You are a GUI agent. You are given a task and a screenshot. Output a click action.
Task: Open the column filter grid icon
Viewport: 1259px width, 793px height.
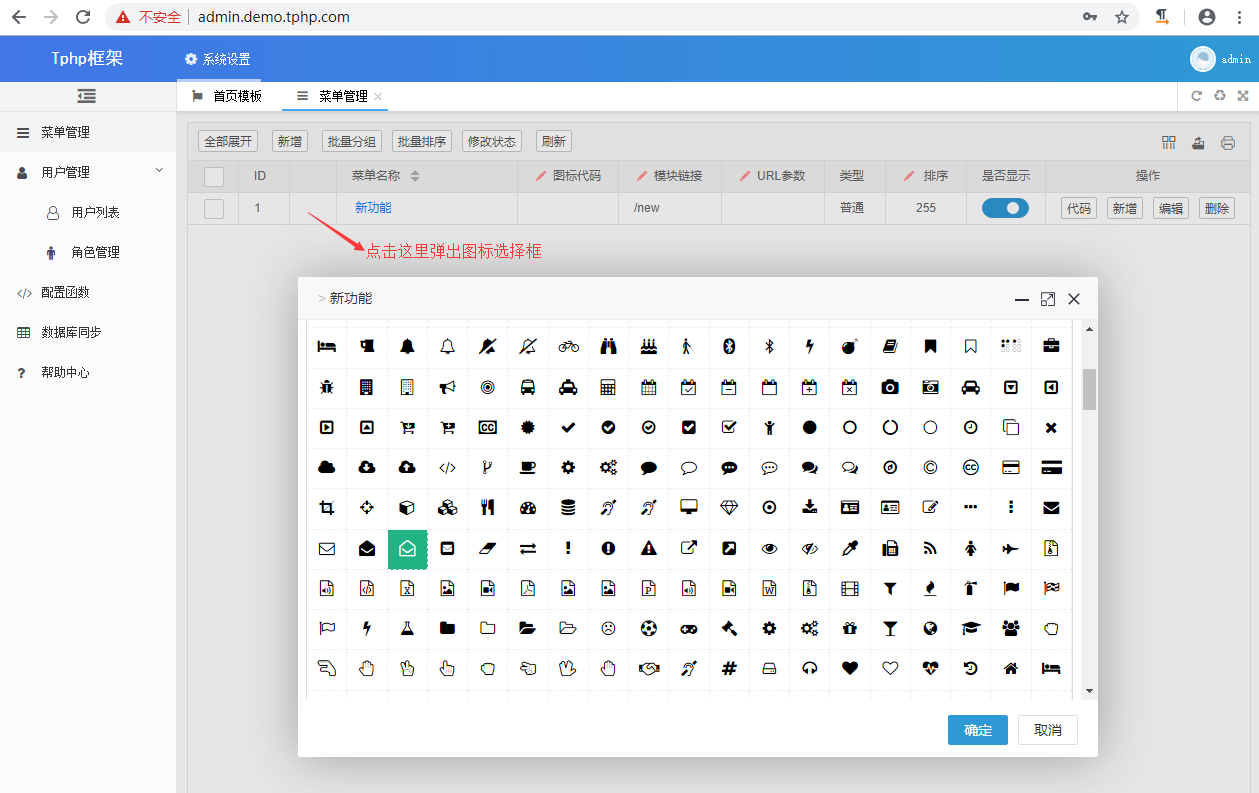[1169, 143]
